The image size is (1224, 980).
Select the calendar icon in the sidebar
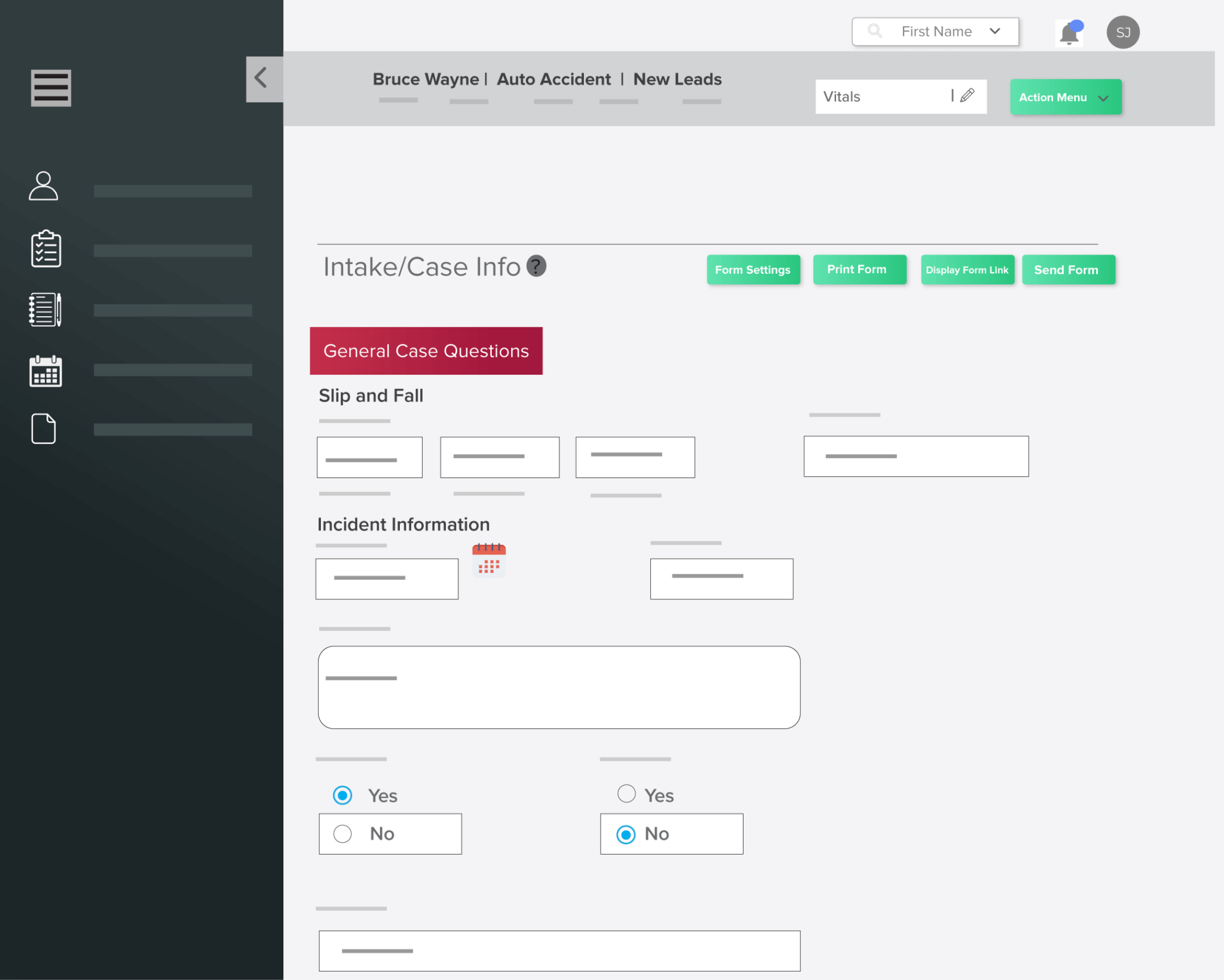(45, 371)
